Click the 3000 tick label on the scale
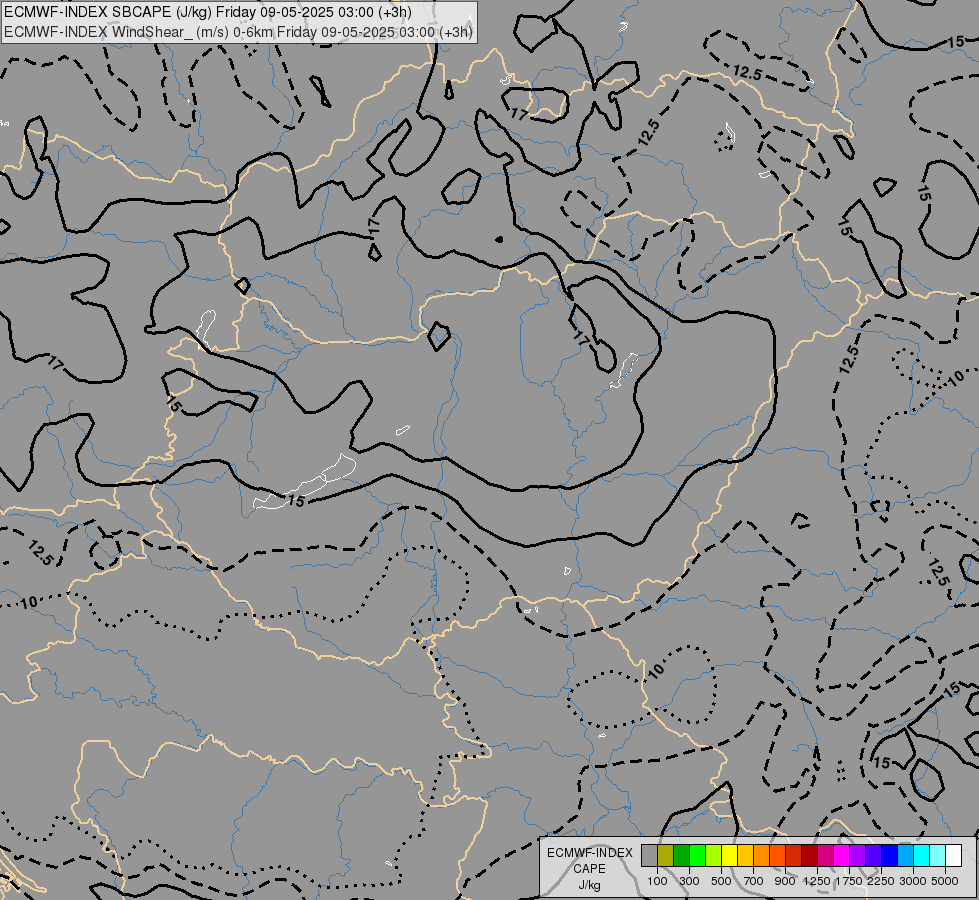Image resolution: width=979 pixels, height=900 pixels. click(913, 881)
